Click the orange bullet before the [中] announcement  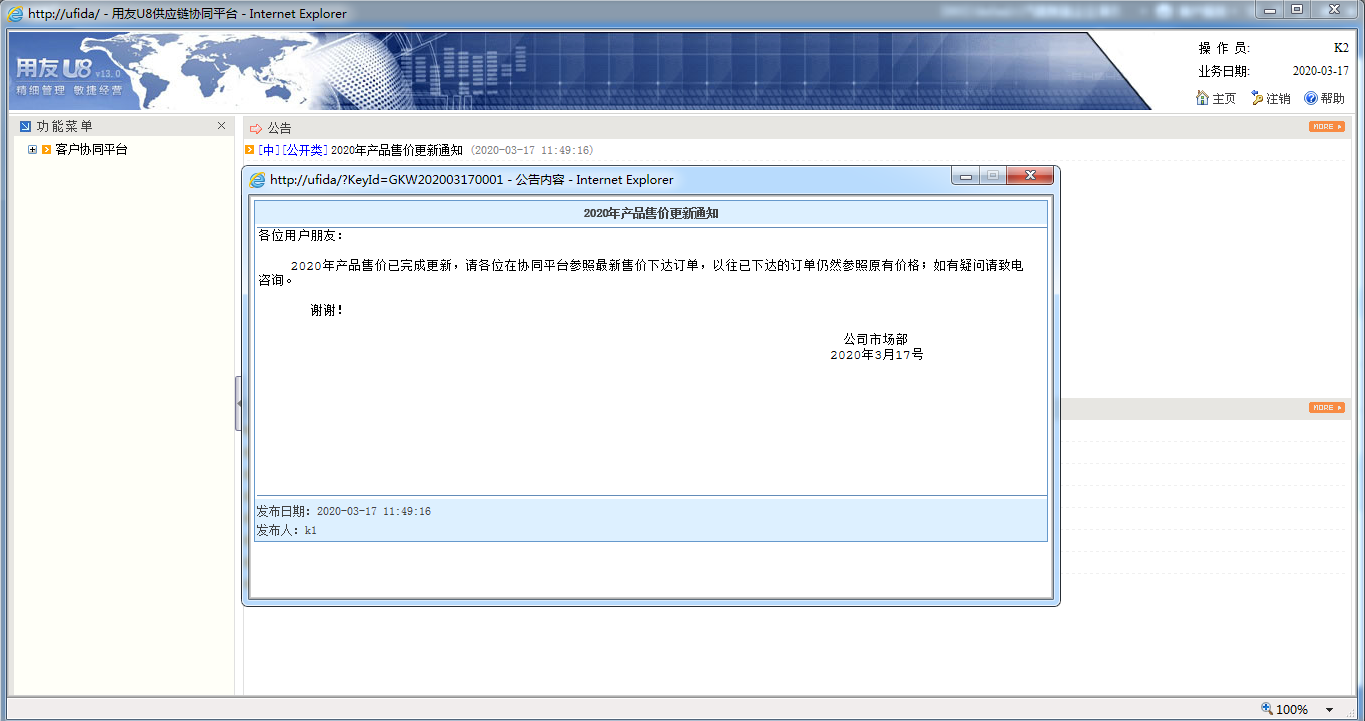click(250, 150)
